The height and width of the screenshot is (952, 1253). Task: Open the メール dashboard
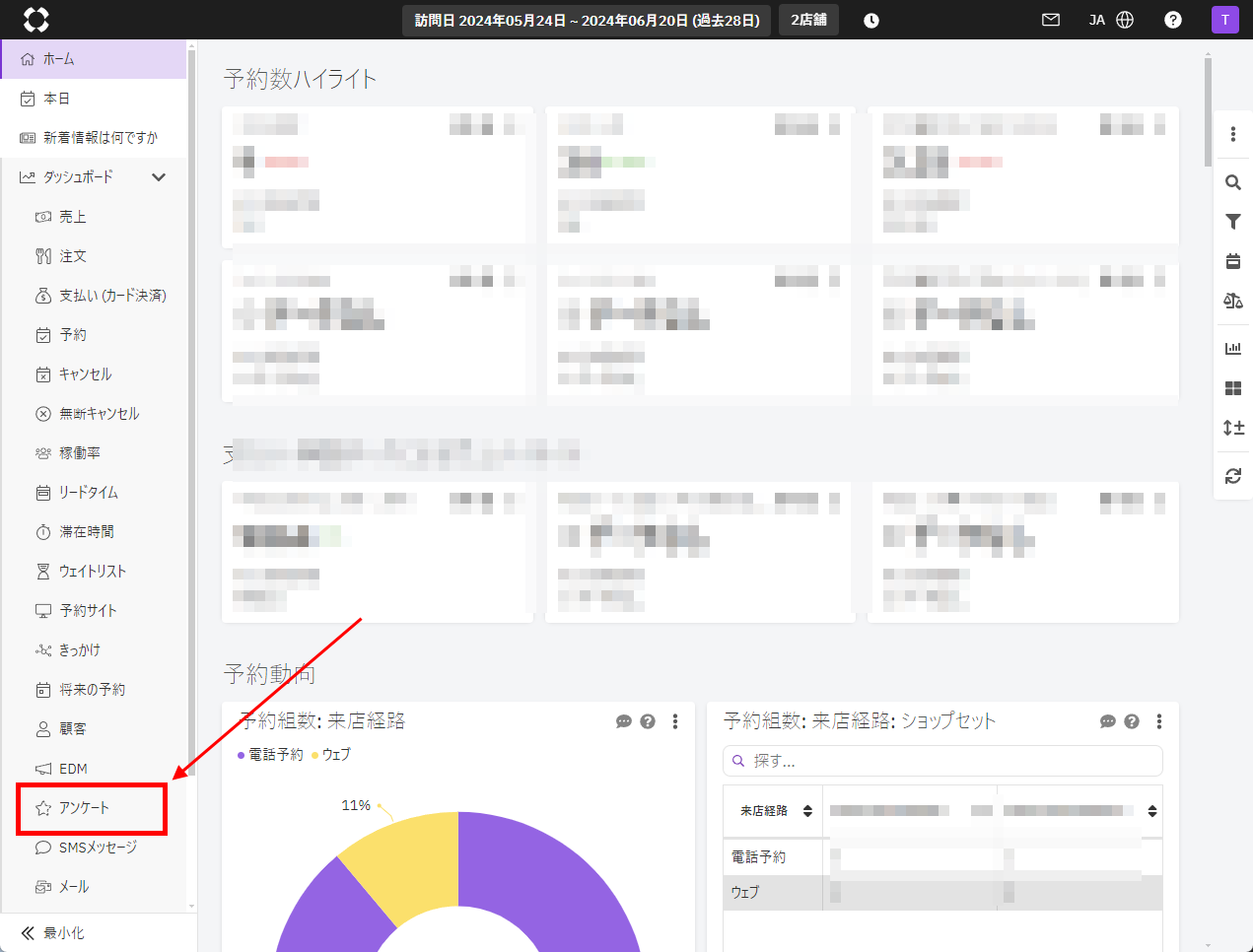point(94,887)
